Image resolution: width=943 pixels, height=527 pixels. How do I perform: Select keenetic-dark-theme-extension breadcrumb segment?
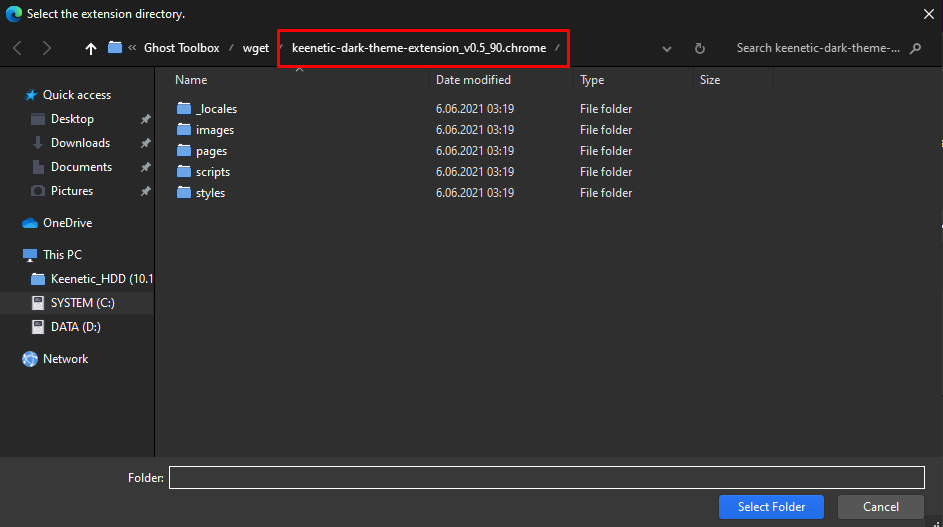click(x=419, y=48)
